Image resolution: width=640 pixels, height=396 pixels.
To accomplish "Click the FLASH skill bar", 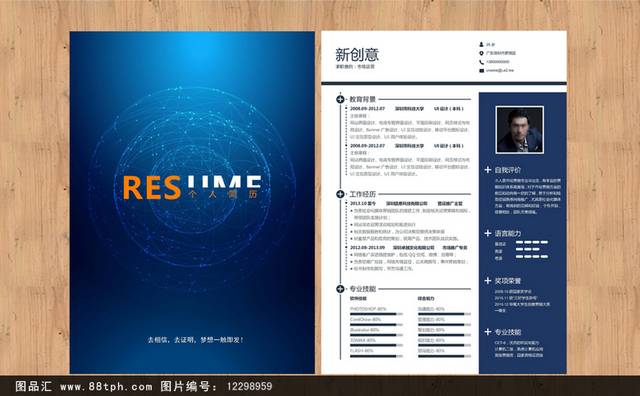I will (x=376, y=356).
